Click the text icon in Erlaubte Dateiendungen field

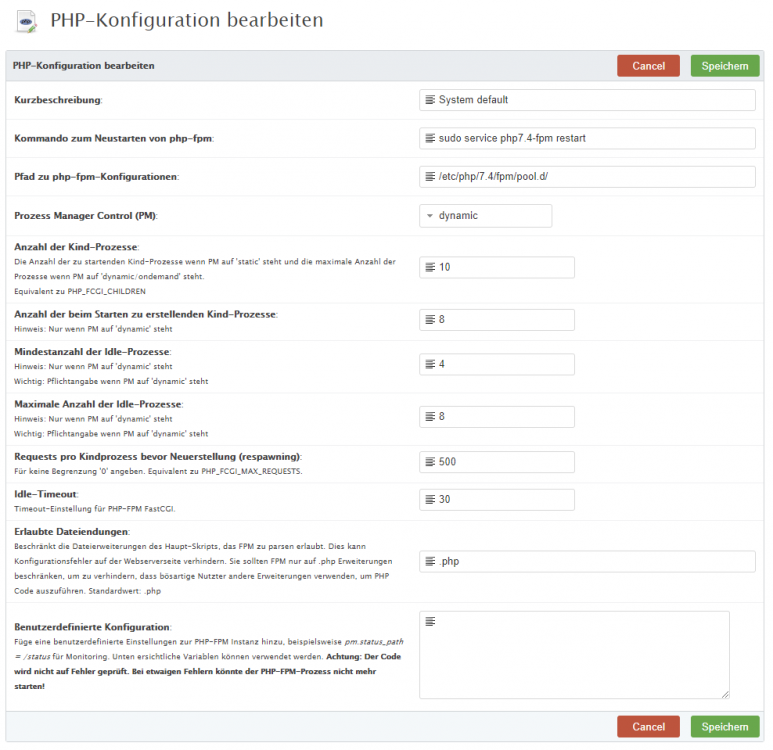coord(430,562)
